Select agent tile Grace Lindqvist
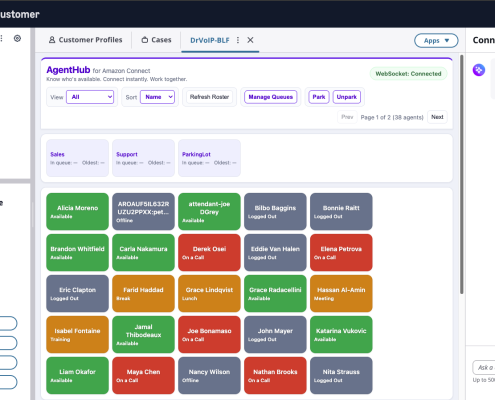 tap(209, 294)
